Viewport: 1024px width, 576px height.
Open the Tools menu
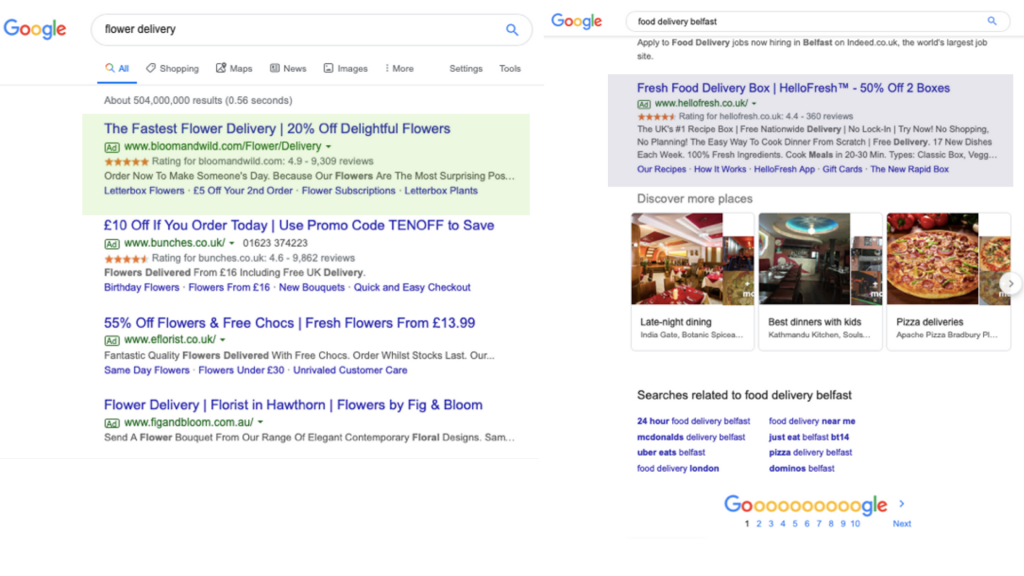[x=511, y=67]
